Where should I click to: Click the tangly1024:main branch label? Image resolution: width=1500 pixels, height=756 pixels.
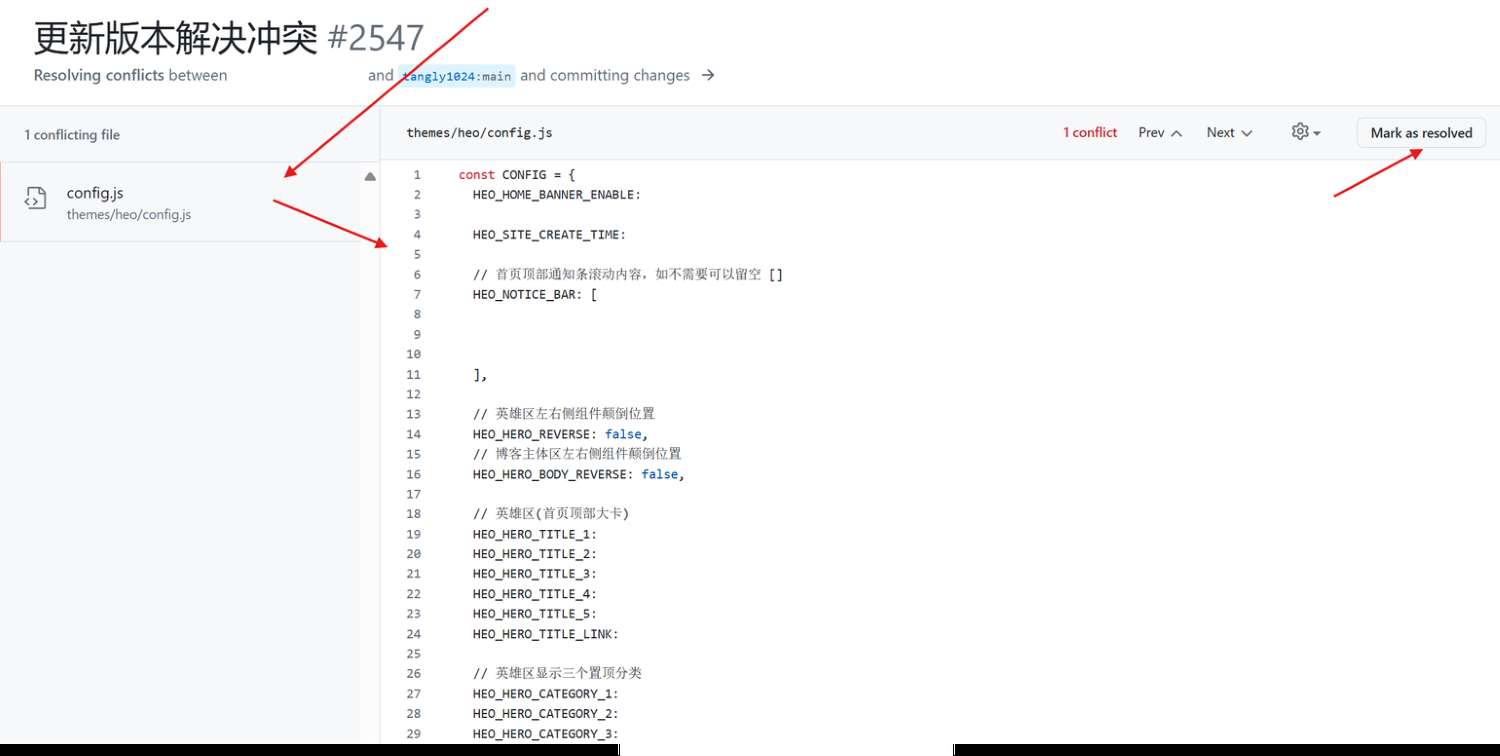coord(457,76)
